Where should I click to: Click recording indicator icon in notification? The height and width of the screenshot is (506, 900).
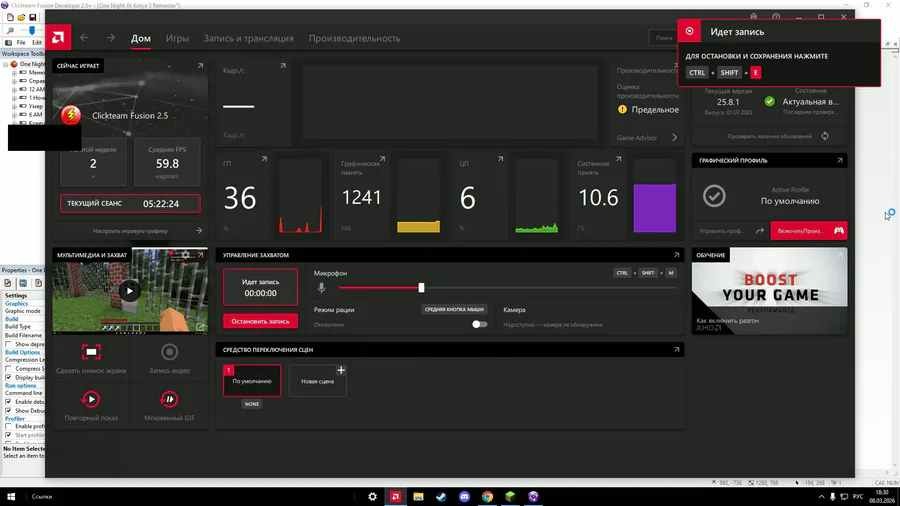tap(689, 31)
